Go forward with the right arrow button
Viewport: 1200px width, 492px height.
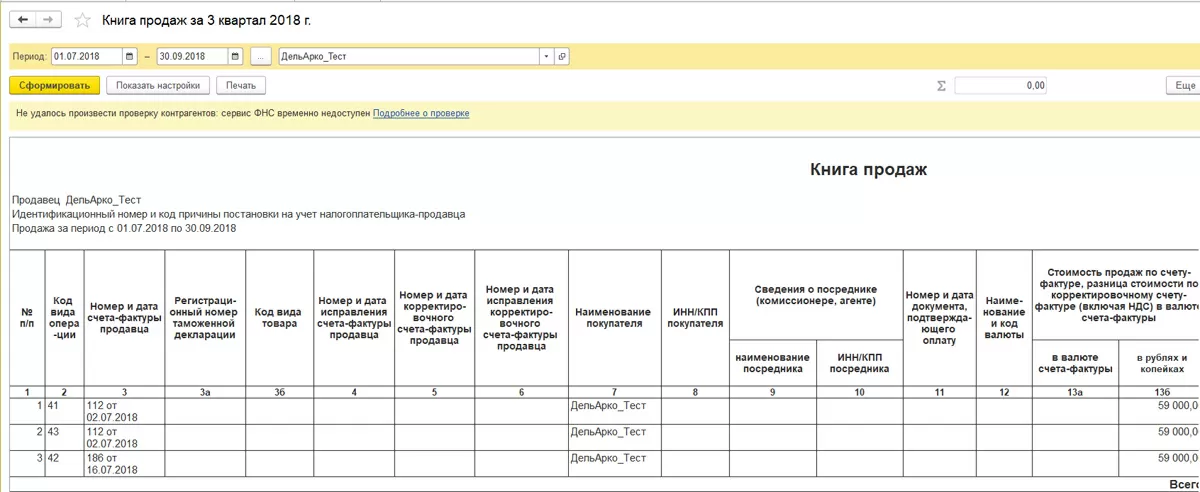(x=49, y=20)
